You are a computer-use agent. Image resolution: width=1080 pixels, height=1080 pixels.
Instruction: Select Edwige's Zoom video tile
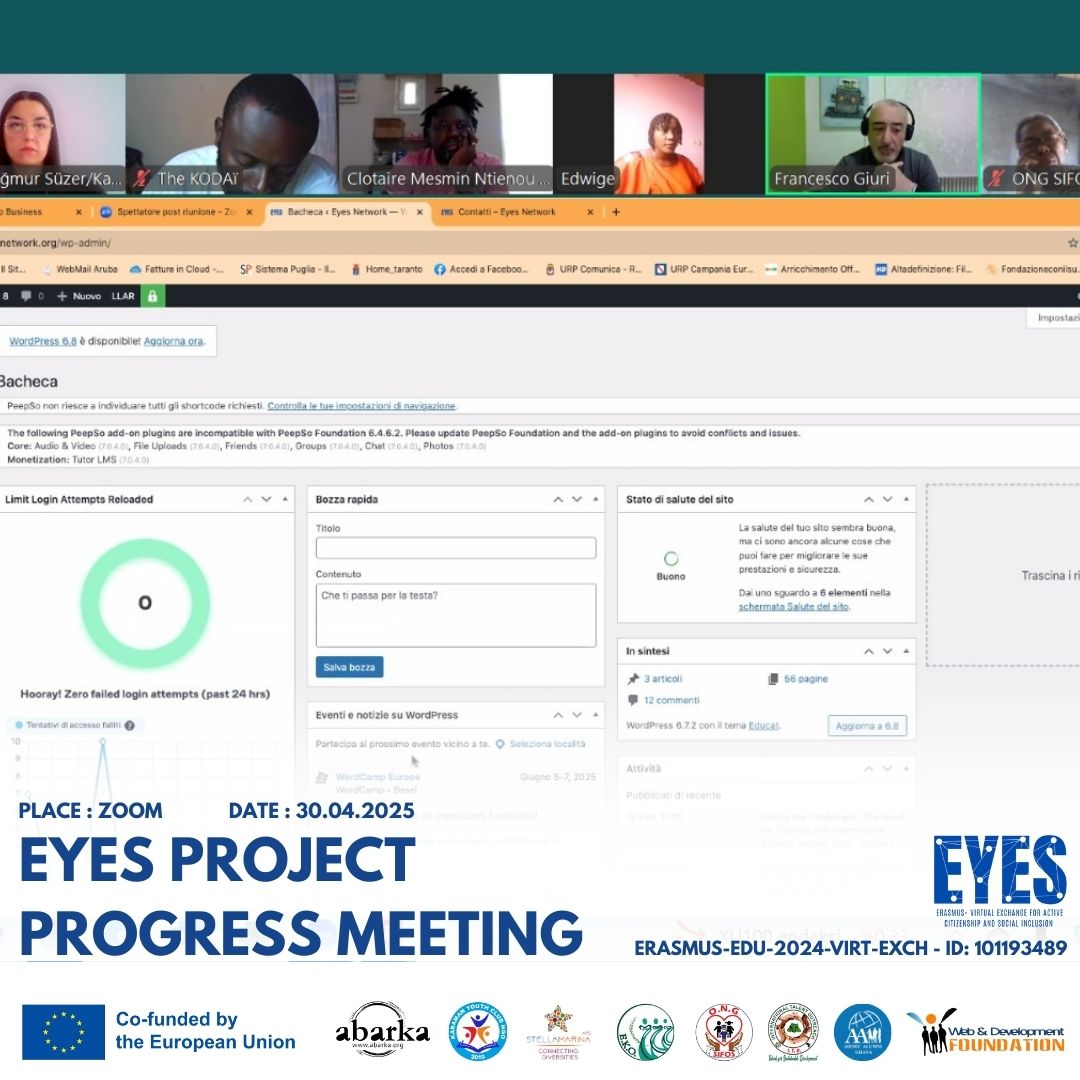[659, 134]
